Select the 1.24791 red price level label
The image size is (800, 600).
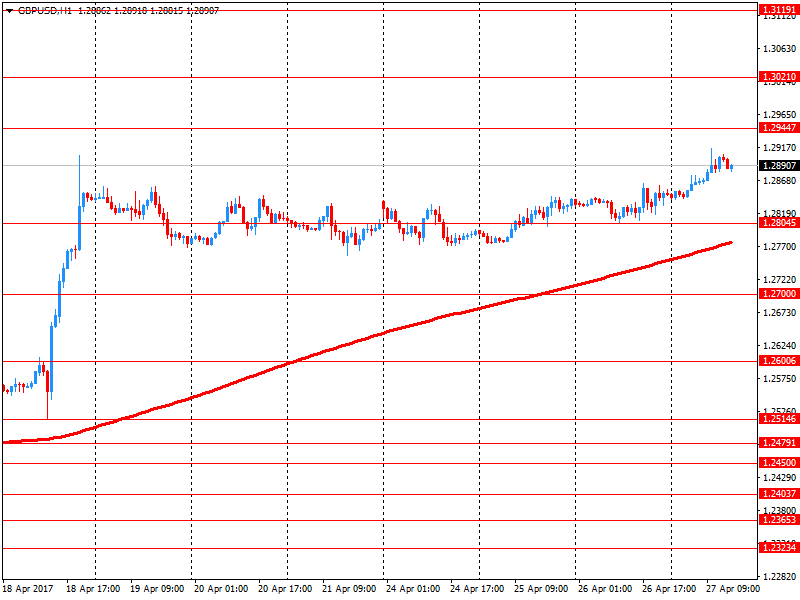pos(779,443)
